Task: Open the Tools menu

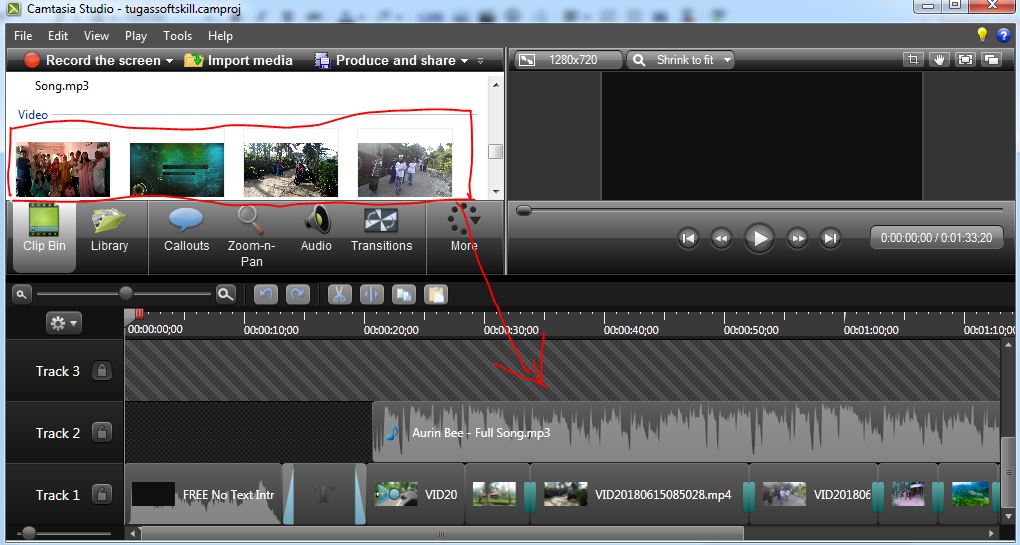Action: click(178, 36)
